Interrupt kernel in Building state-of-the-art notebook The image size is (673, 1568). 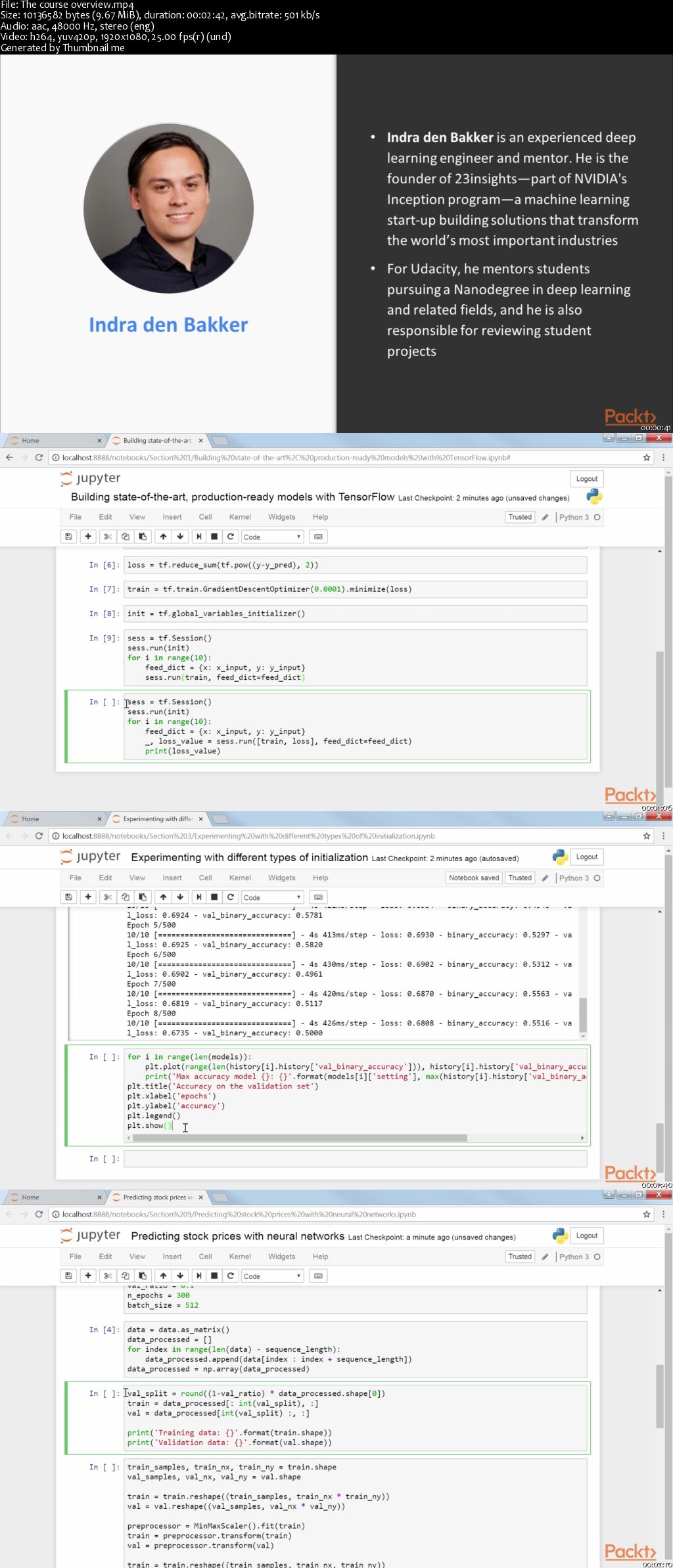214,537
